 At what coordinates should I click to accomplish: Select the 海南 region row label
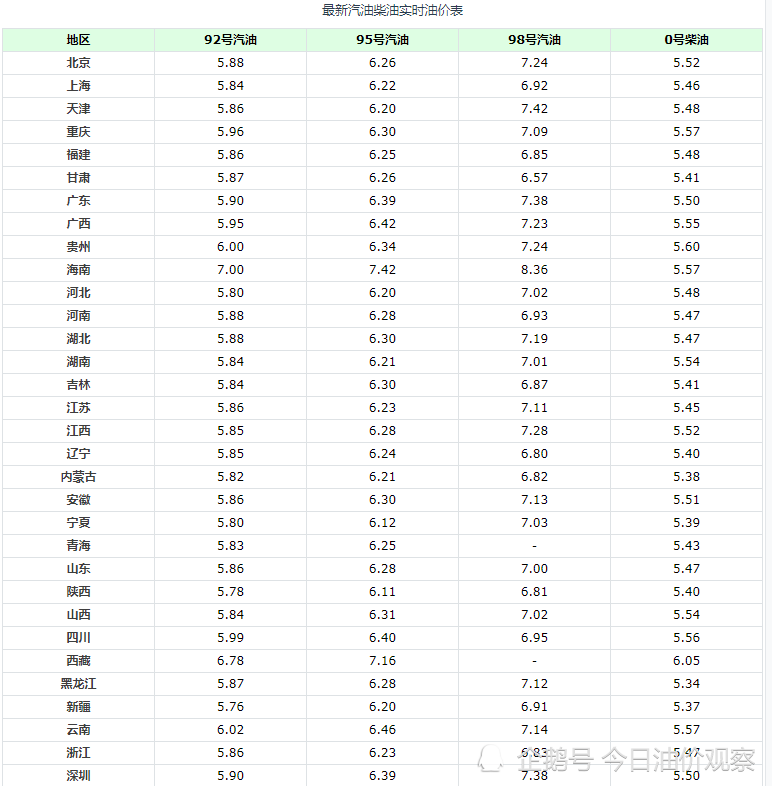click(x=78, y=270)
